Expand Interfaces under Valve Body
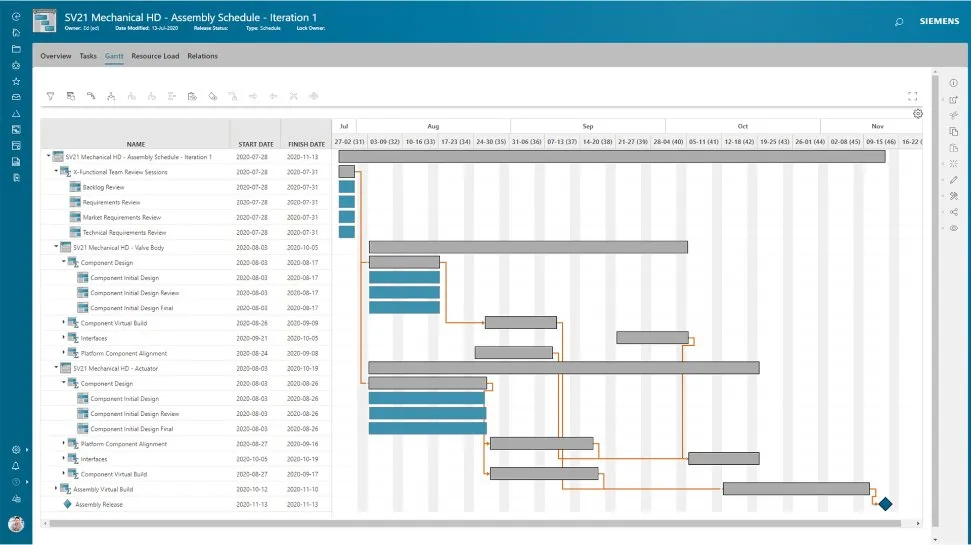The image size is (971, 545). (x=63, y=338)
